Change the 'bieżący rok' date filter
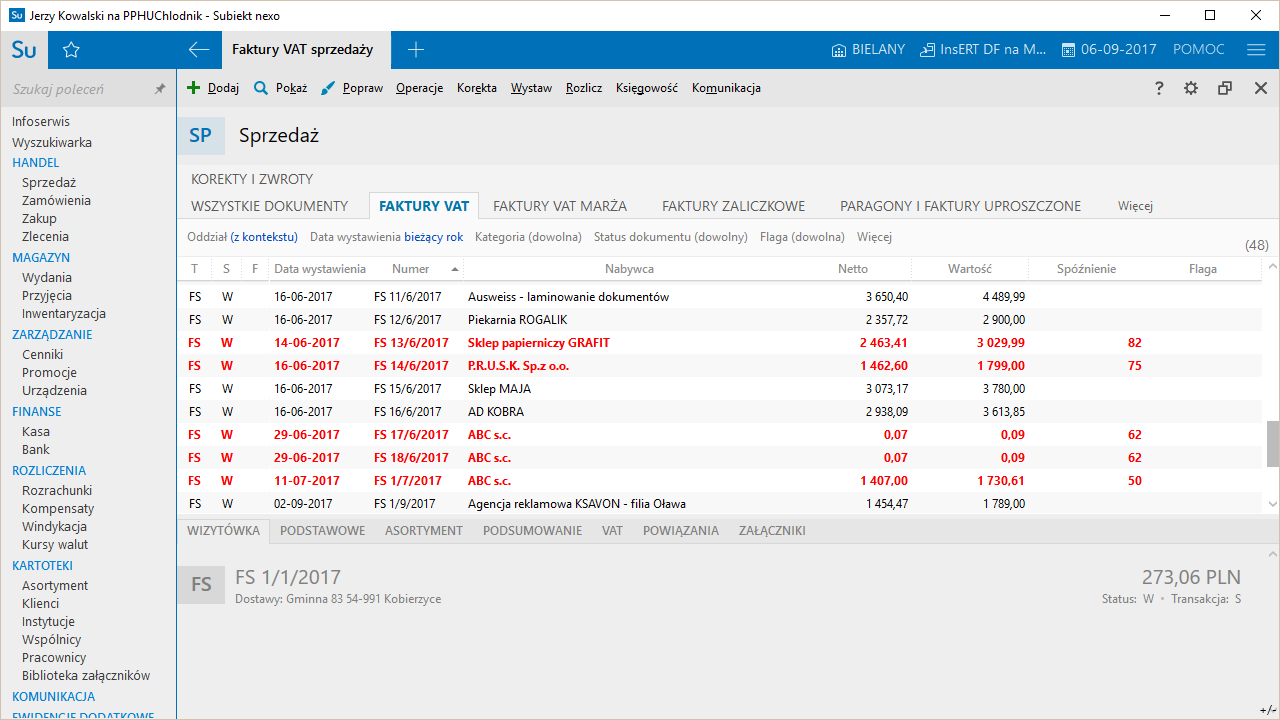 coord(433,237)
